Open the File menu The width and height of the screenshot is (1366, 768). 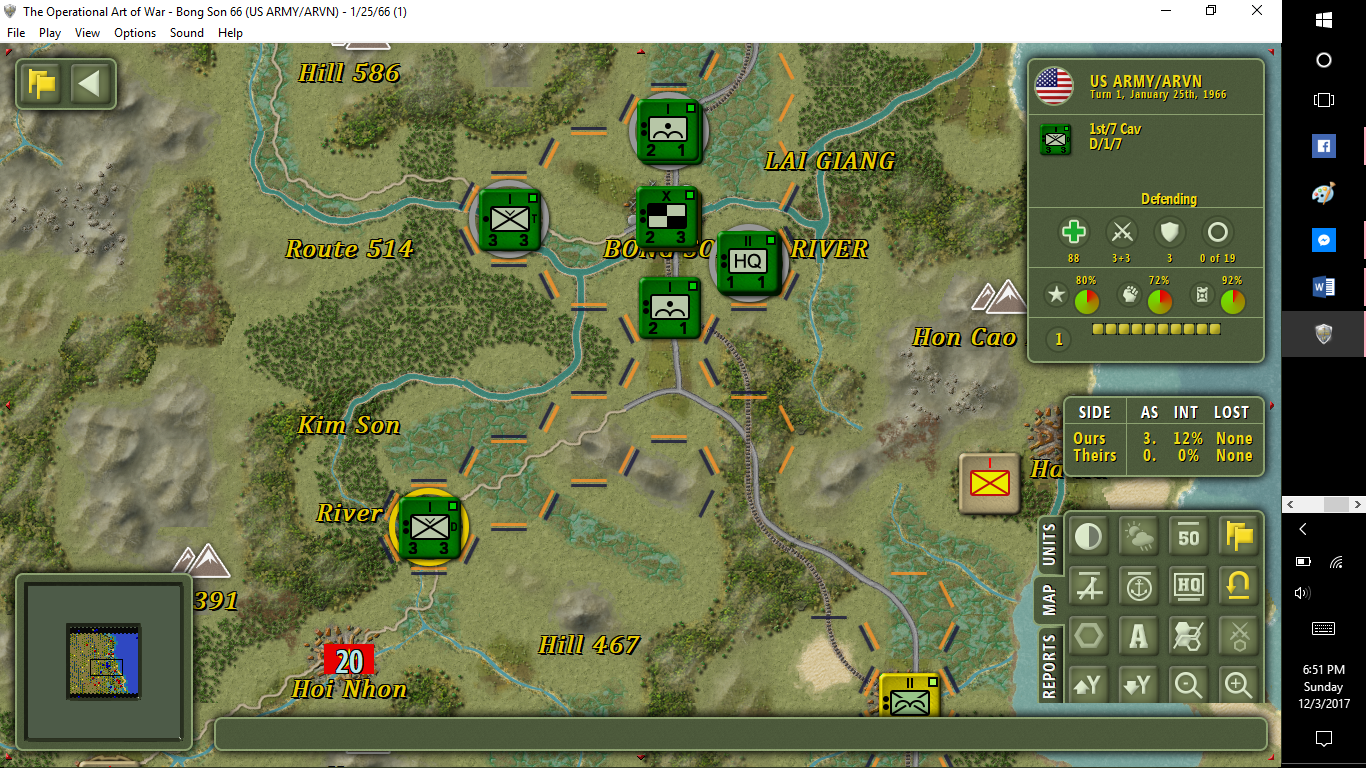click(x=16, y=33)
